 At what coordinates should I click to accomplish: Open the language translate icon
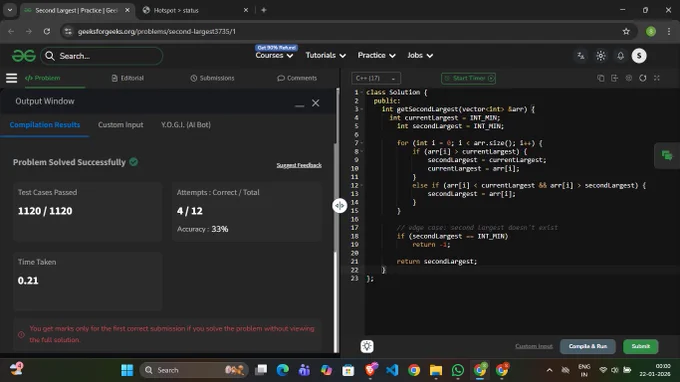click(581, 56)
